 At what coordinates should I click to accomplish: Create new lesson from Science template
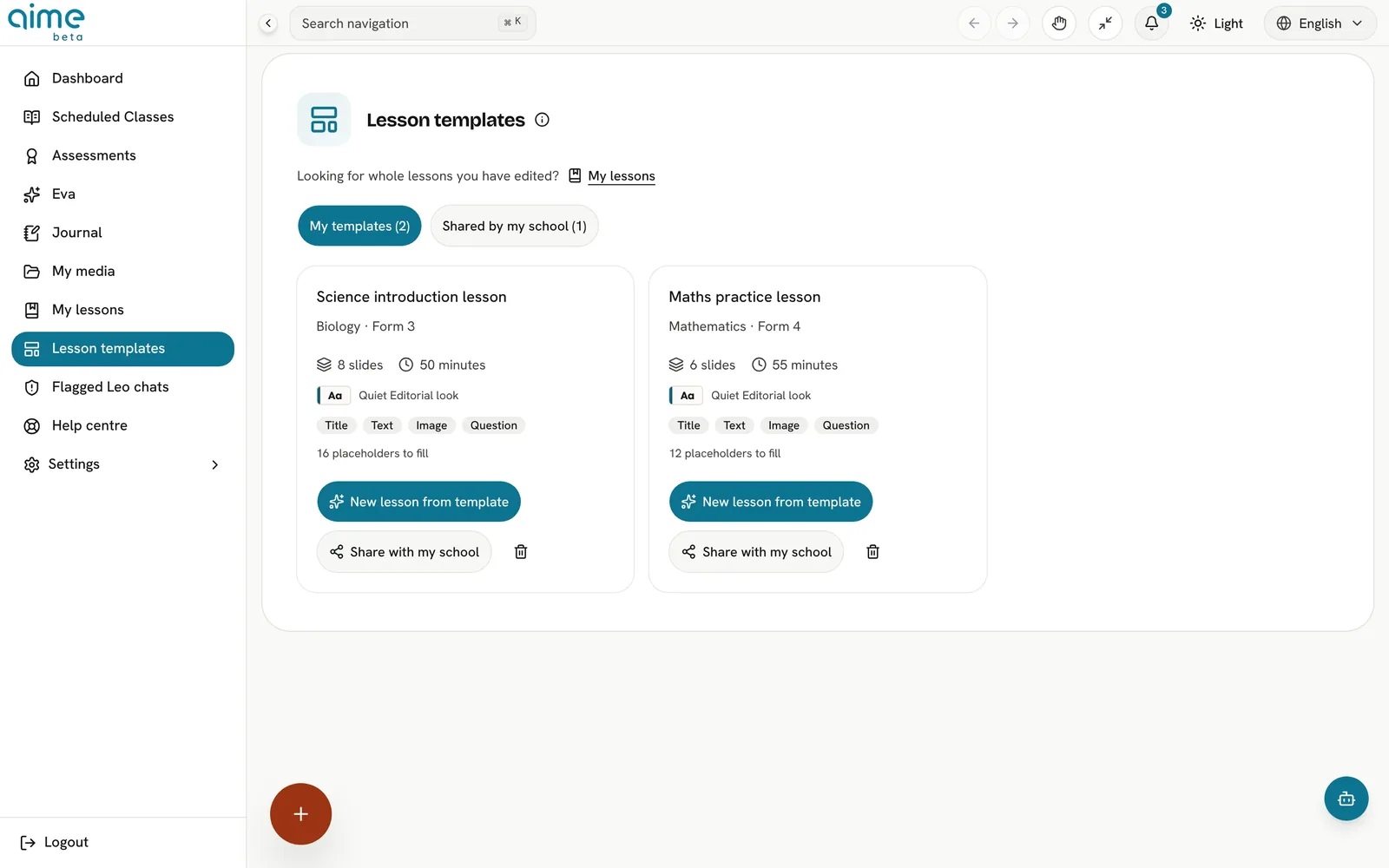coord(419,502)
